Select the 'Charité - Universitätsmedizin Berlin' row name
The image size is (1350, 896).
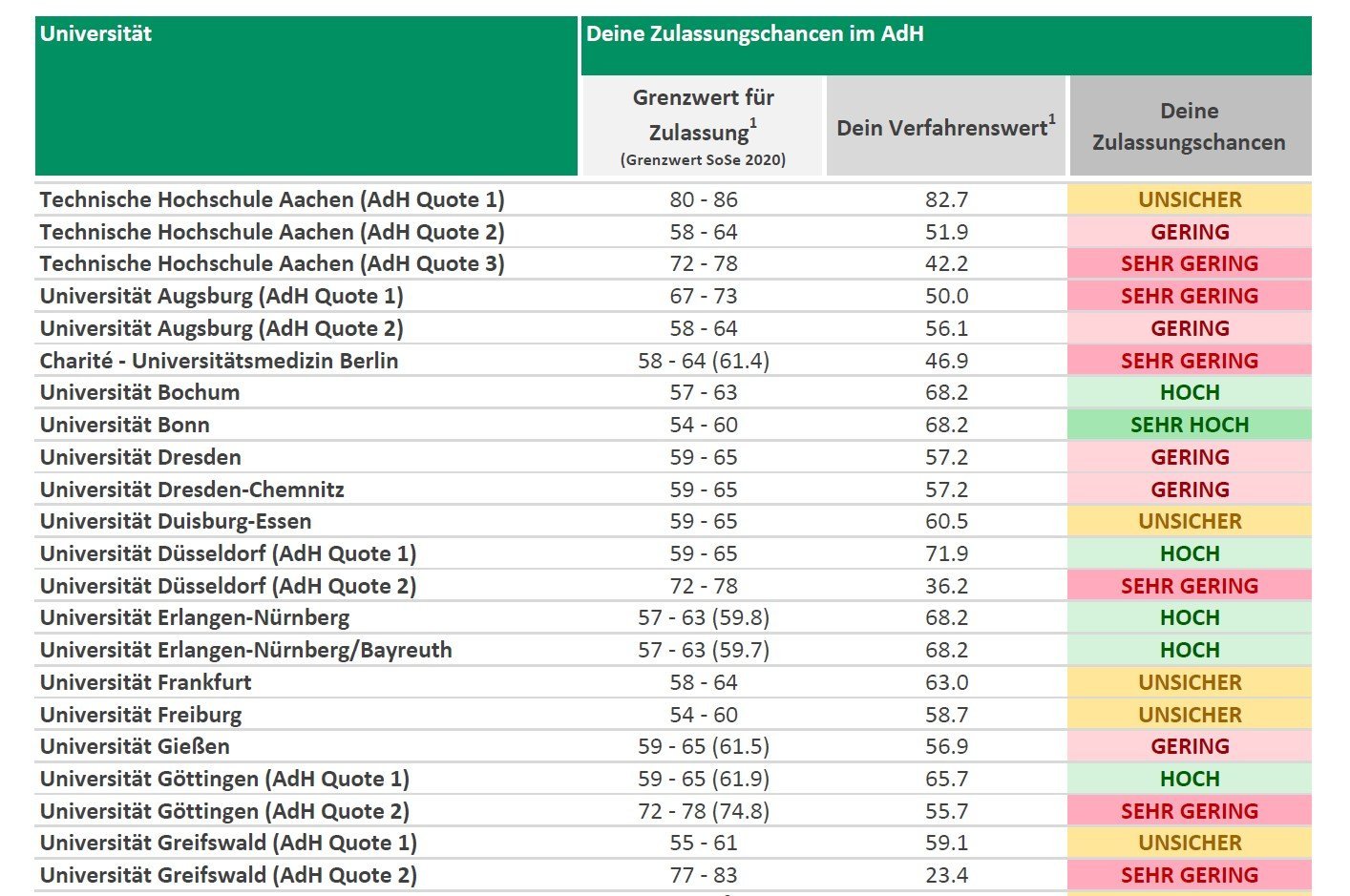coord(219,361)
